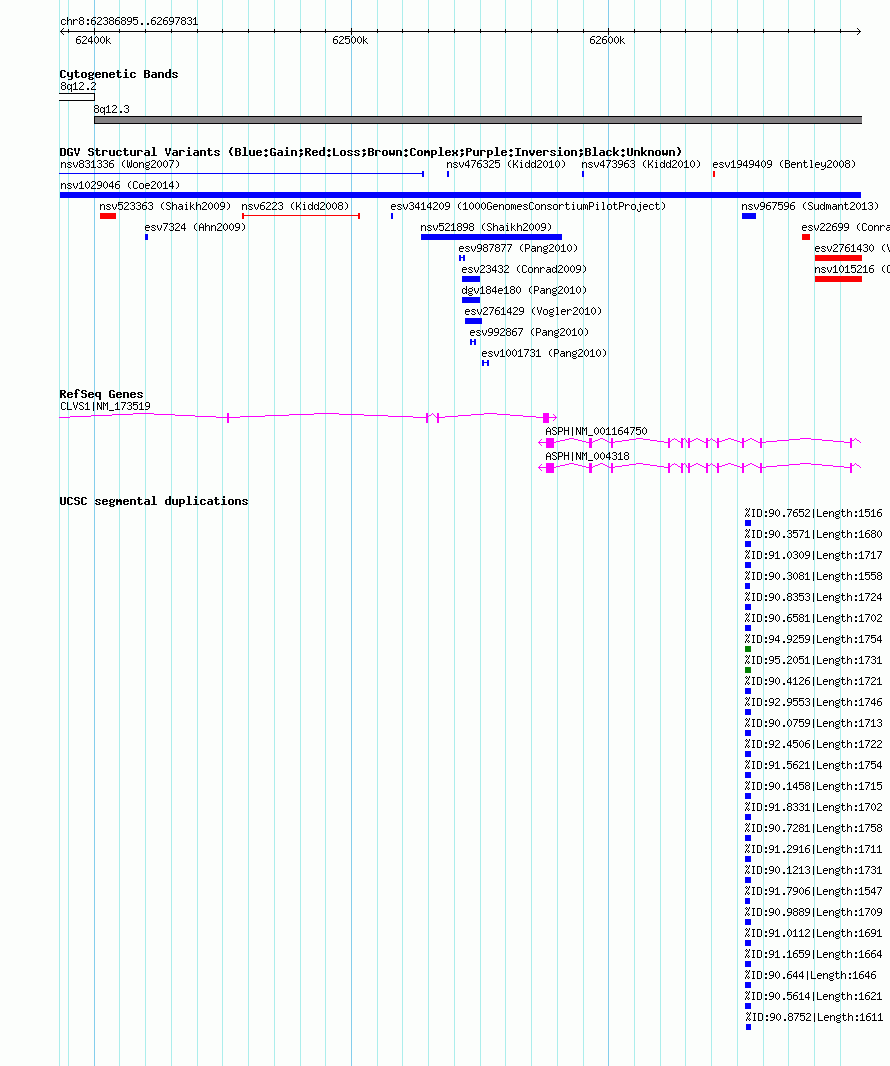
Task: Click the red nsv523363 (Shaikh2009) loss bar
Action: point(107,216)
